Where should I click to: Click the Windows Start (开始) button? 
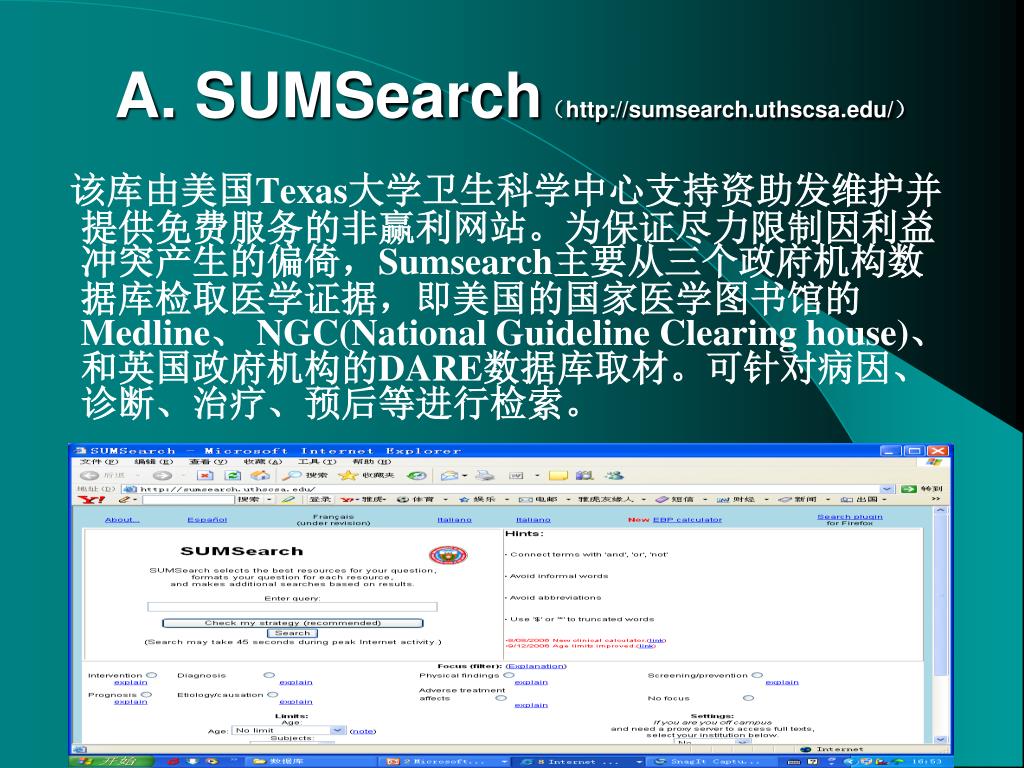click(x=112, y=761)
